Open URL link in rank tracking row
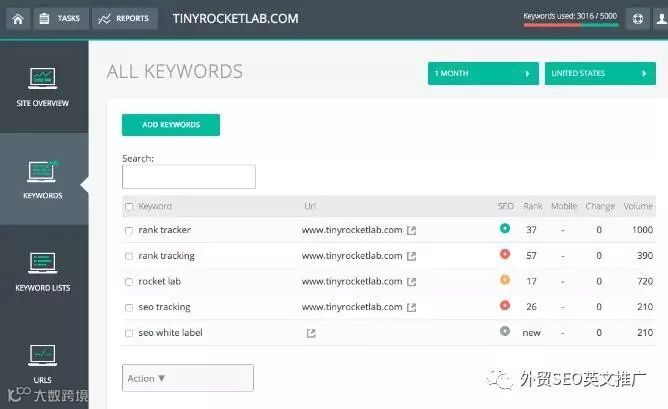Image resolution: width=668 pixels, height=409 pixels. click(x=352, y=256)
